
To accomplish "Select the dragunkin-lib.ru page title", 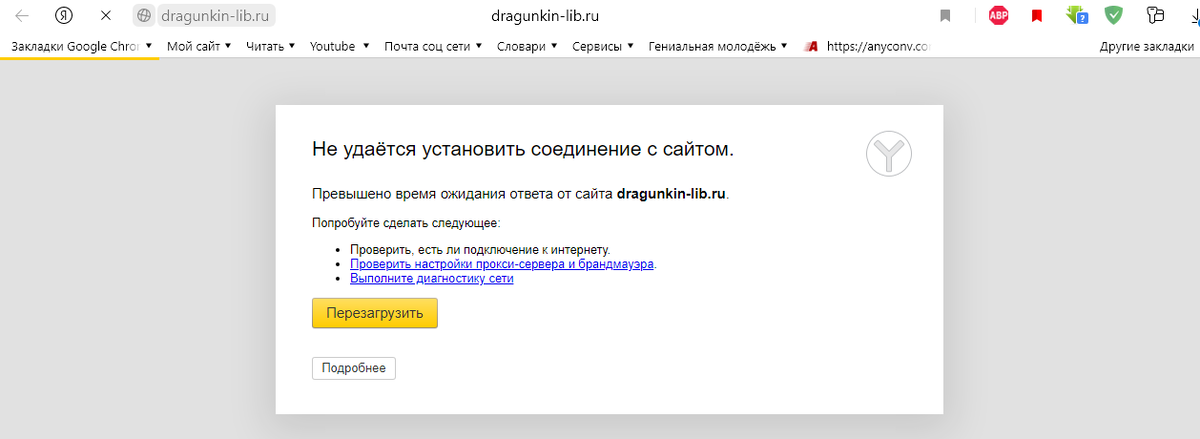I will pyautogui.click(x=547, y=16).
